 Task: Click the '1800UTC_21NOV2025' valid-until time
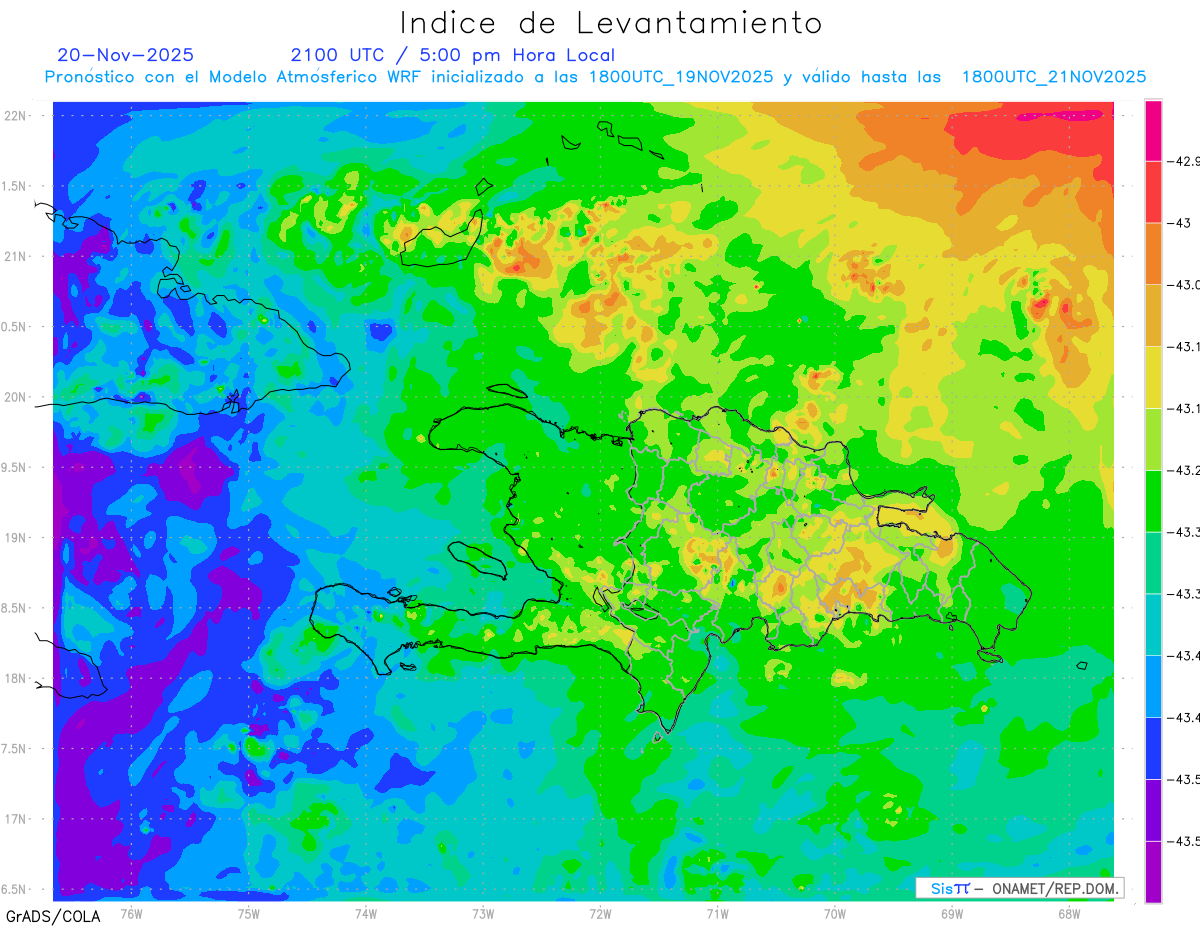pyautogui.click(x=1054, y=77)
